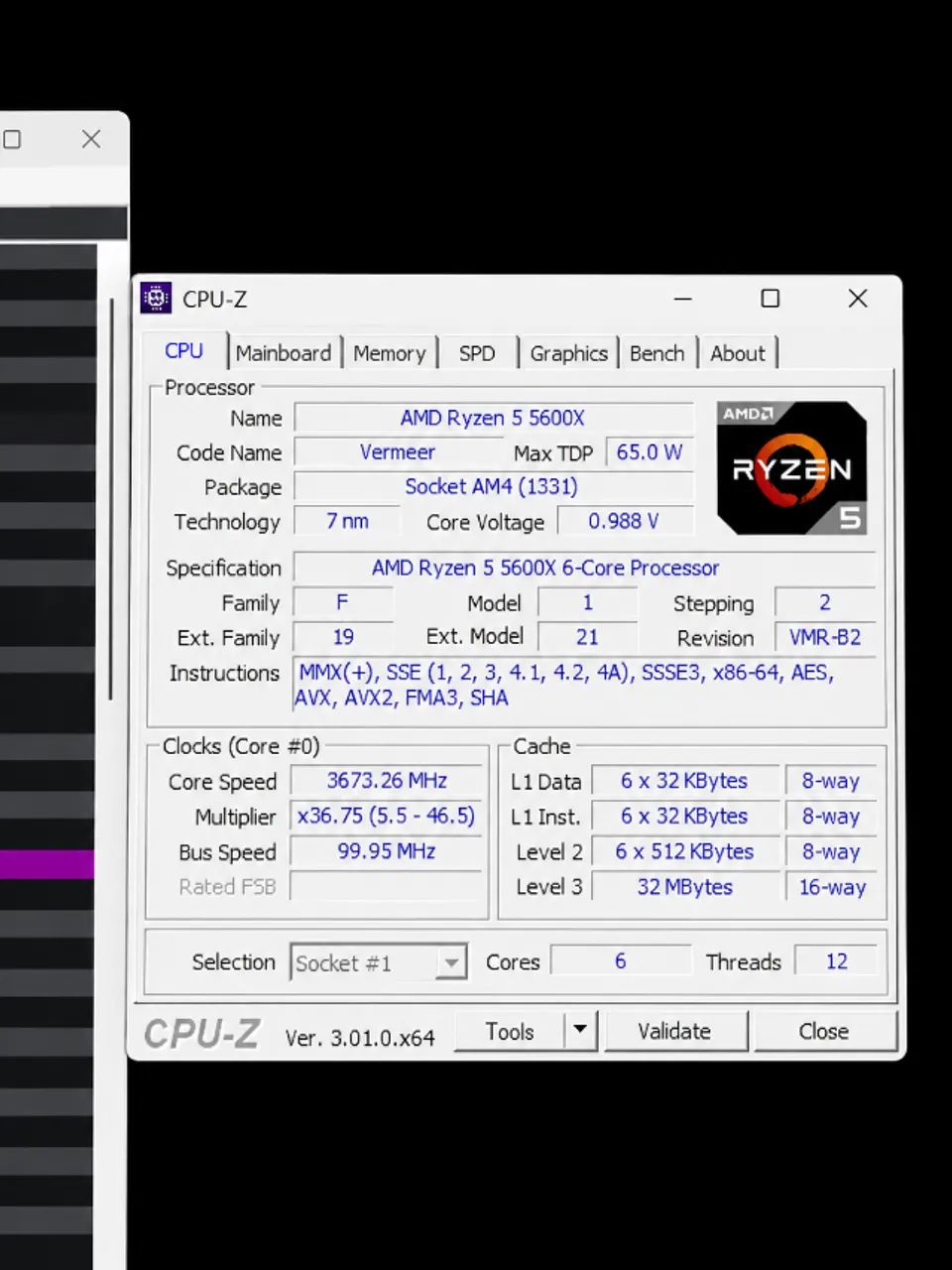952x1270 pixels.
Task: Switch to the Mainboard tab
Action: [284, 353]
